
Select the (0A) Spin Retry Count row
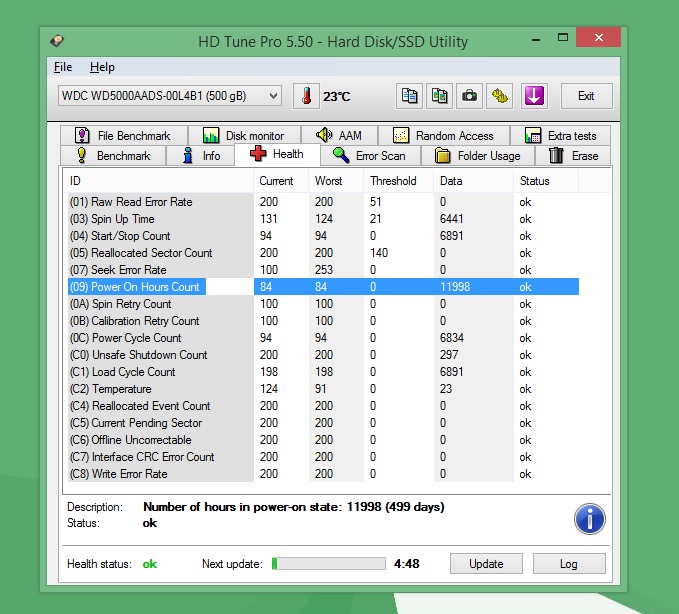(323, 304)
